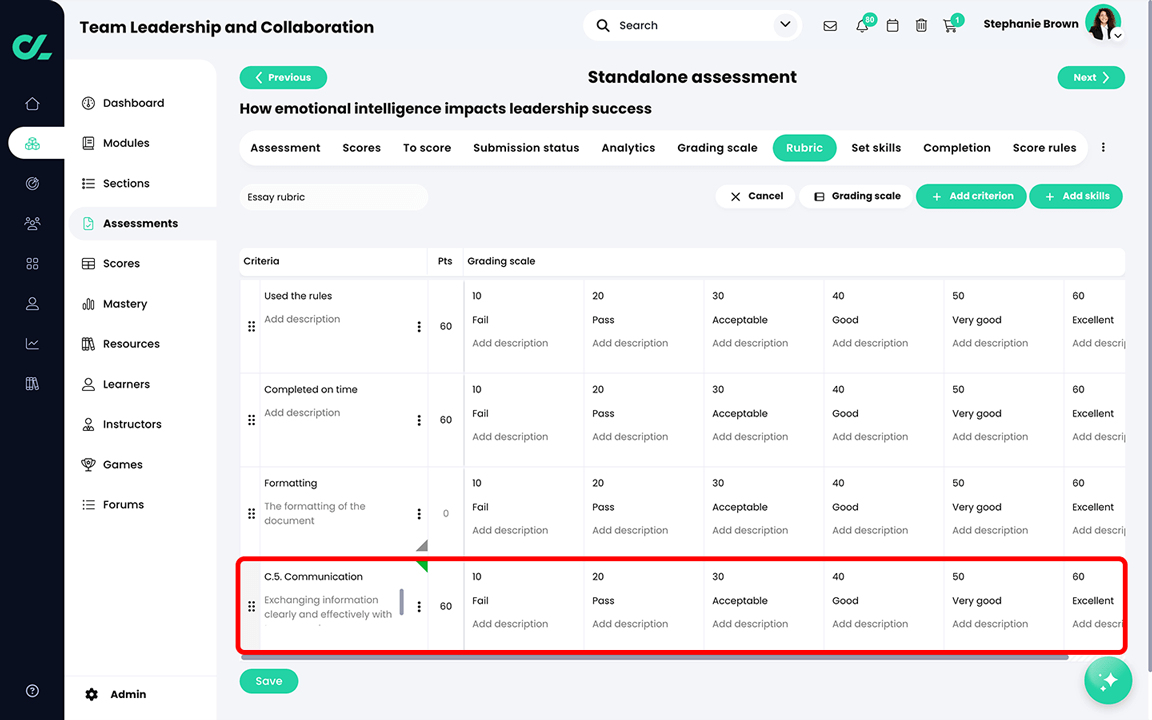
Task: Open the apps grid icon in left rail
Action: click(x=32, y=264)
